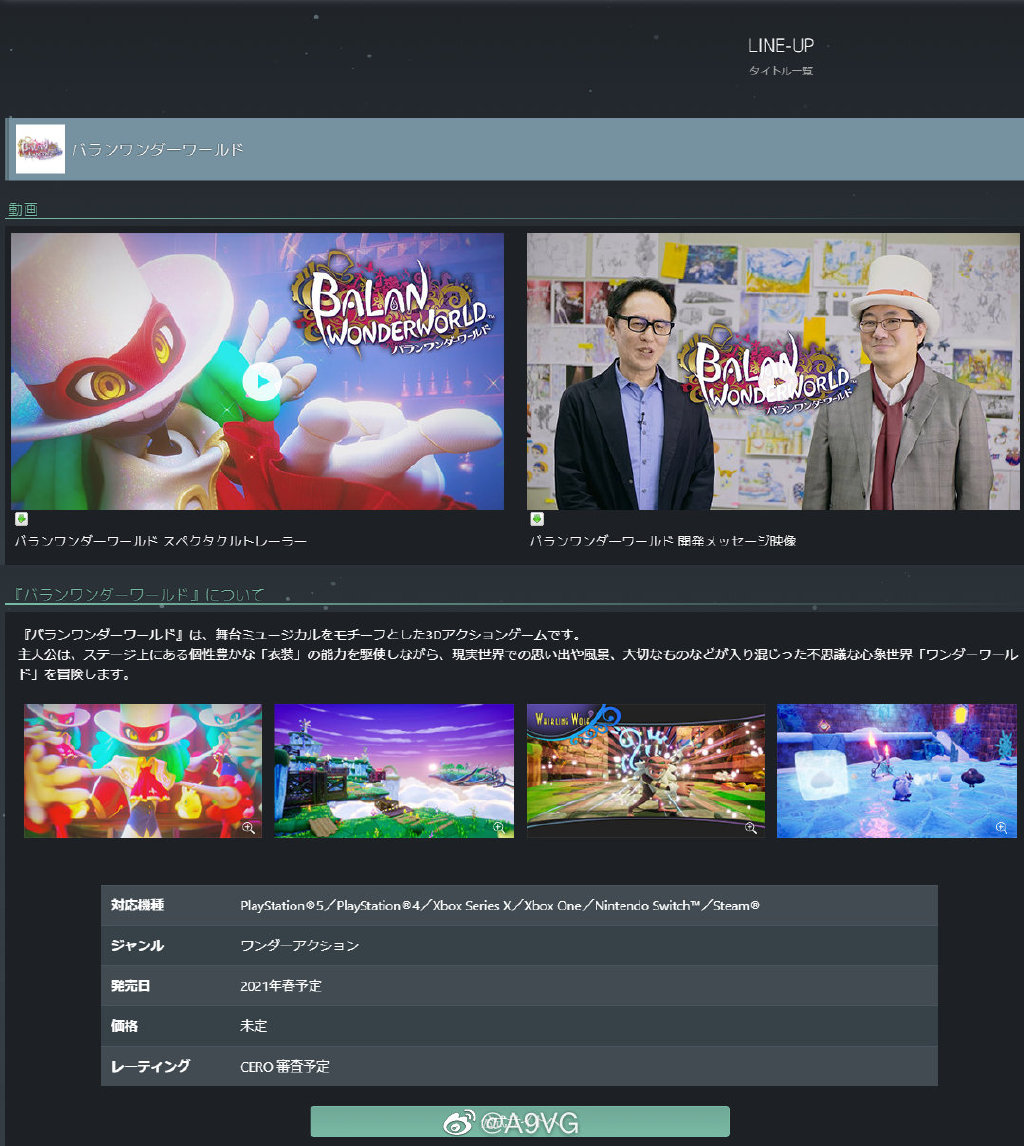This screenshot has height=1146, width=1024.
Task: Click the '『バランワンダーワールド』について' heading
Action: click(x=139, y=594)
